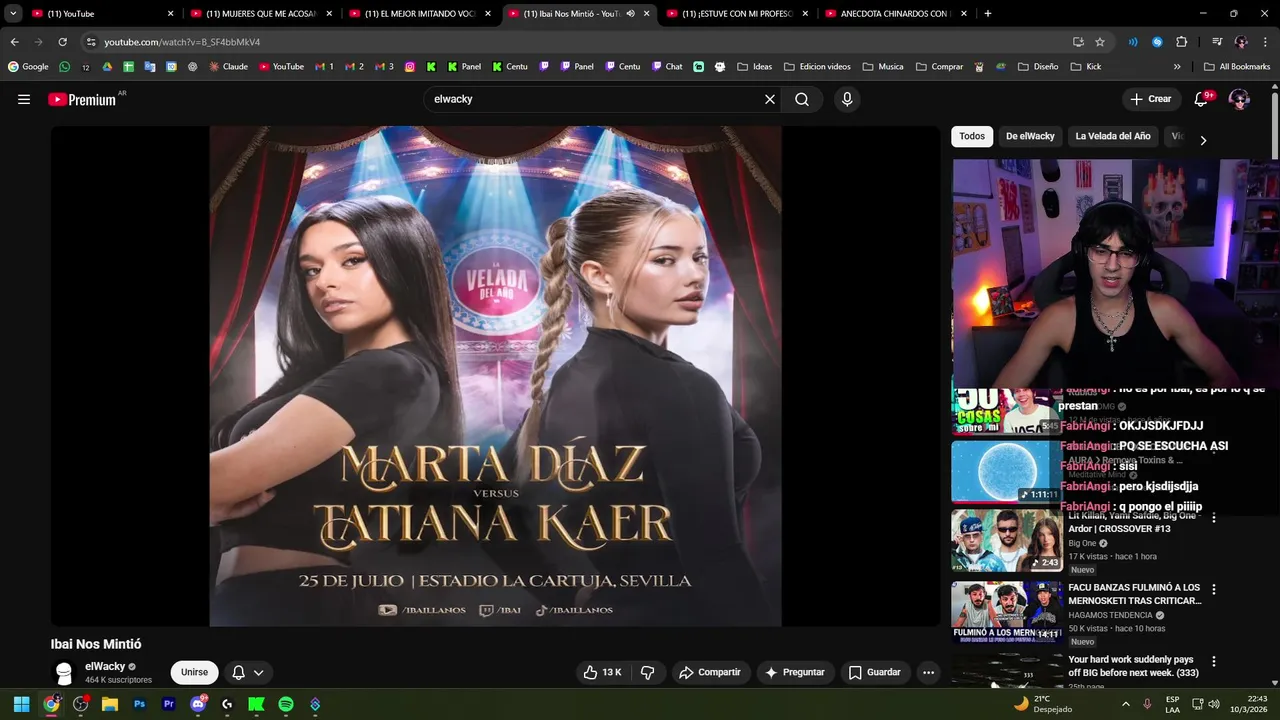This screenshot has width=1280, height=720.
Task: Open the YouTube notifications bell
Action: point(1202,99)
